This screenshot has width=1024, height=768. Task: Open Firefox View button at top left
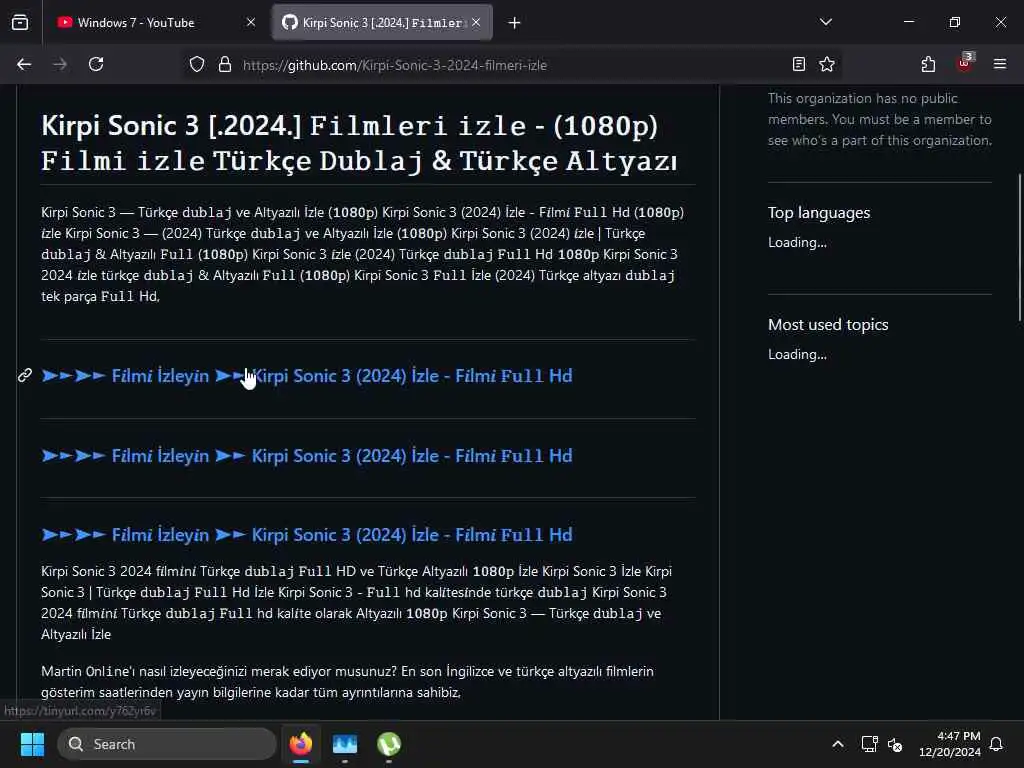click(20, 23)
